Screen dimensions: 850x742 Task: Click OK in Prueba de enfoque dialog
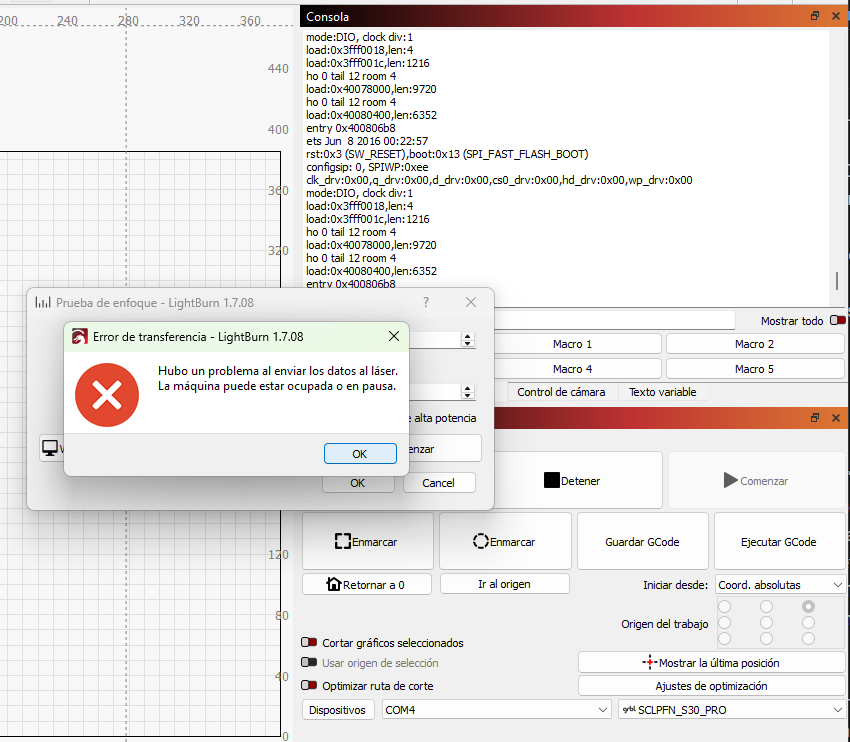pos(358,482)
